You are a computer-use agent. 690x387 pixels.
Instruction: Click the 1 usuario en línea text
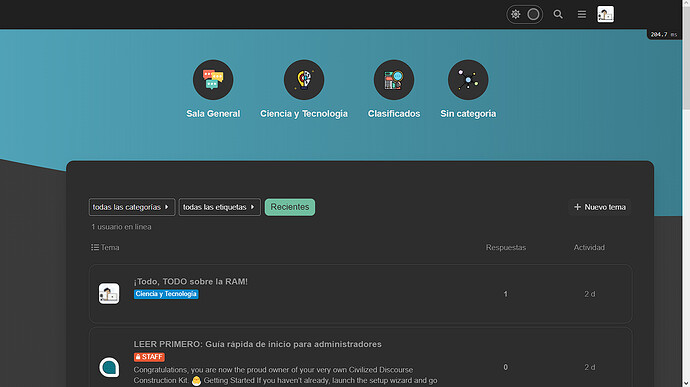121,227
